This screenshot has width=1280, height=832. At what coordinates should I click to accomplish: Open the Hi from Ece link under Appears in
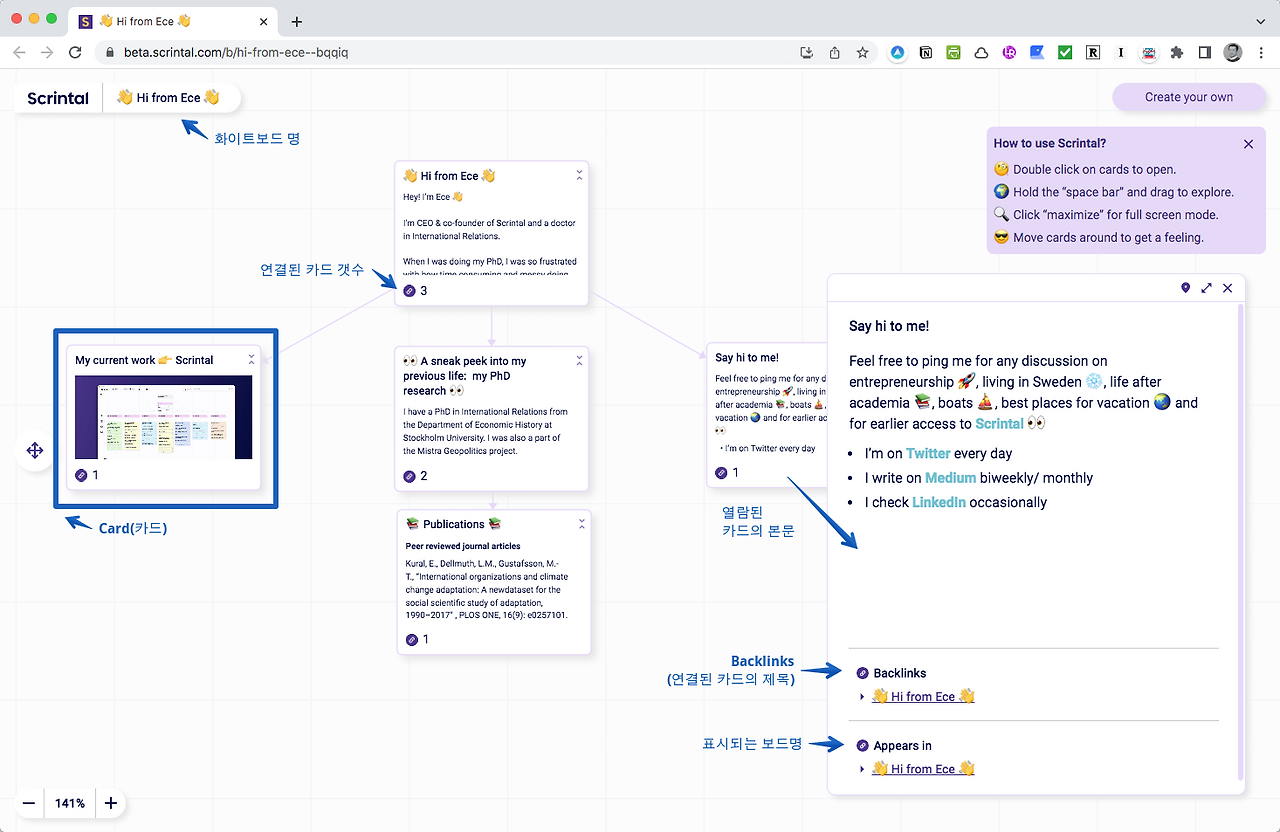[923, 769]
